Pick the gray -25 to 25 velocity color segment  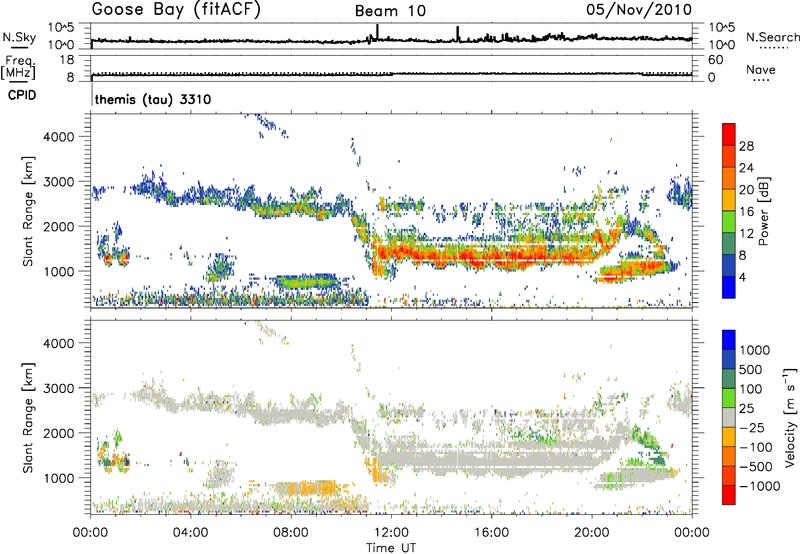tap(729, 417)
